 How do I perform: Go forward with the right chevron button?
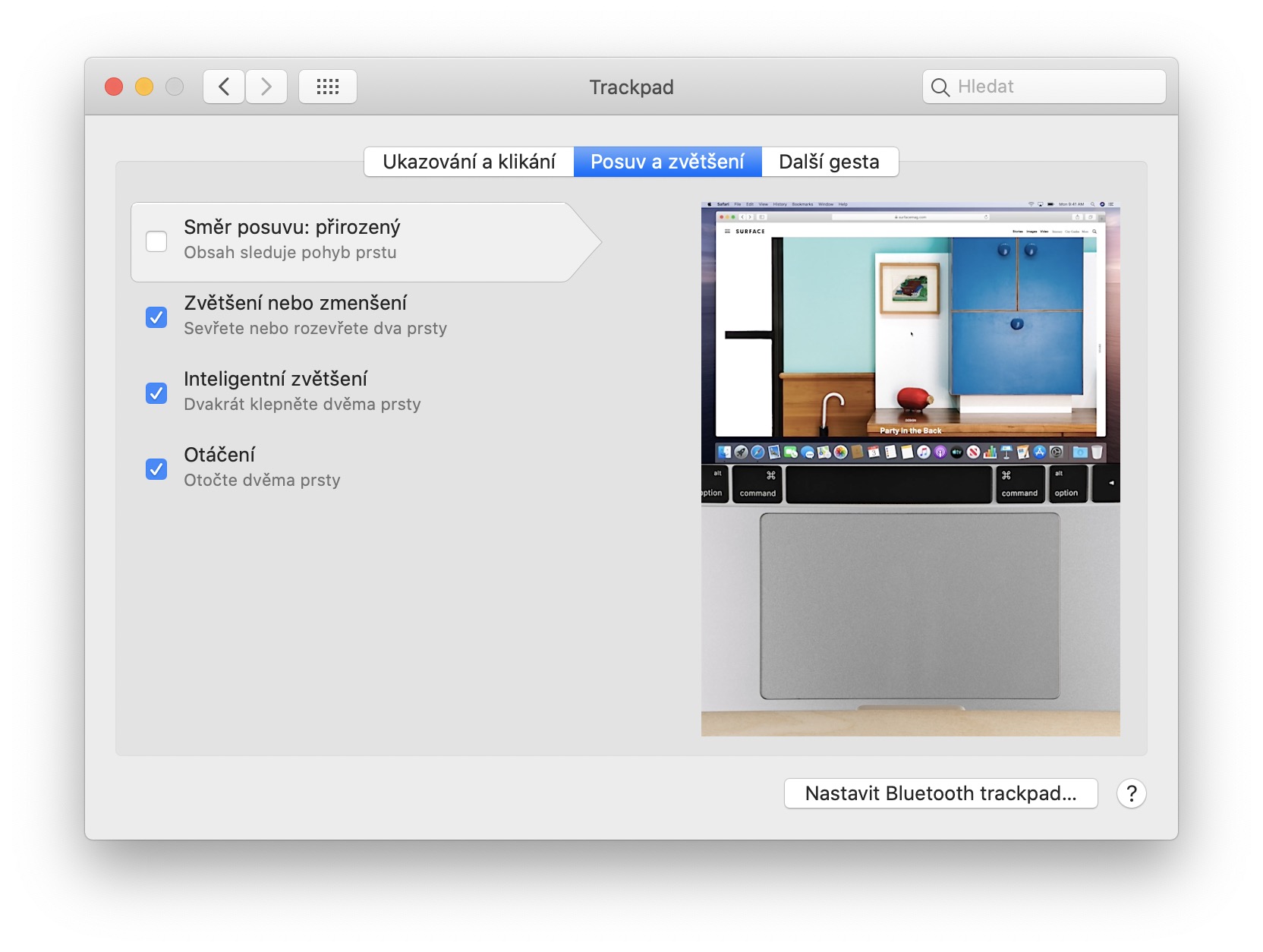pos(266,87)
